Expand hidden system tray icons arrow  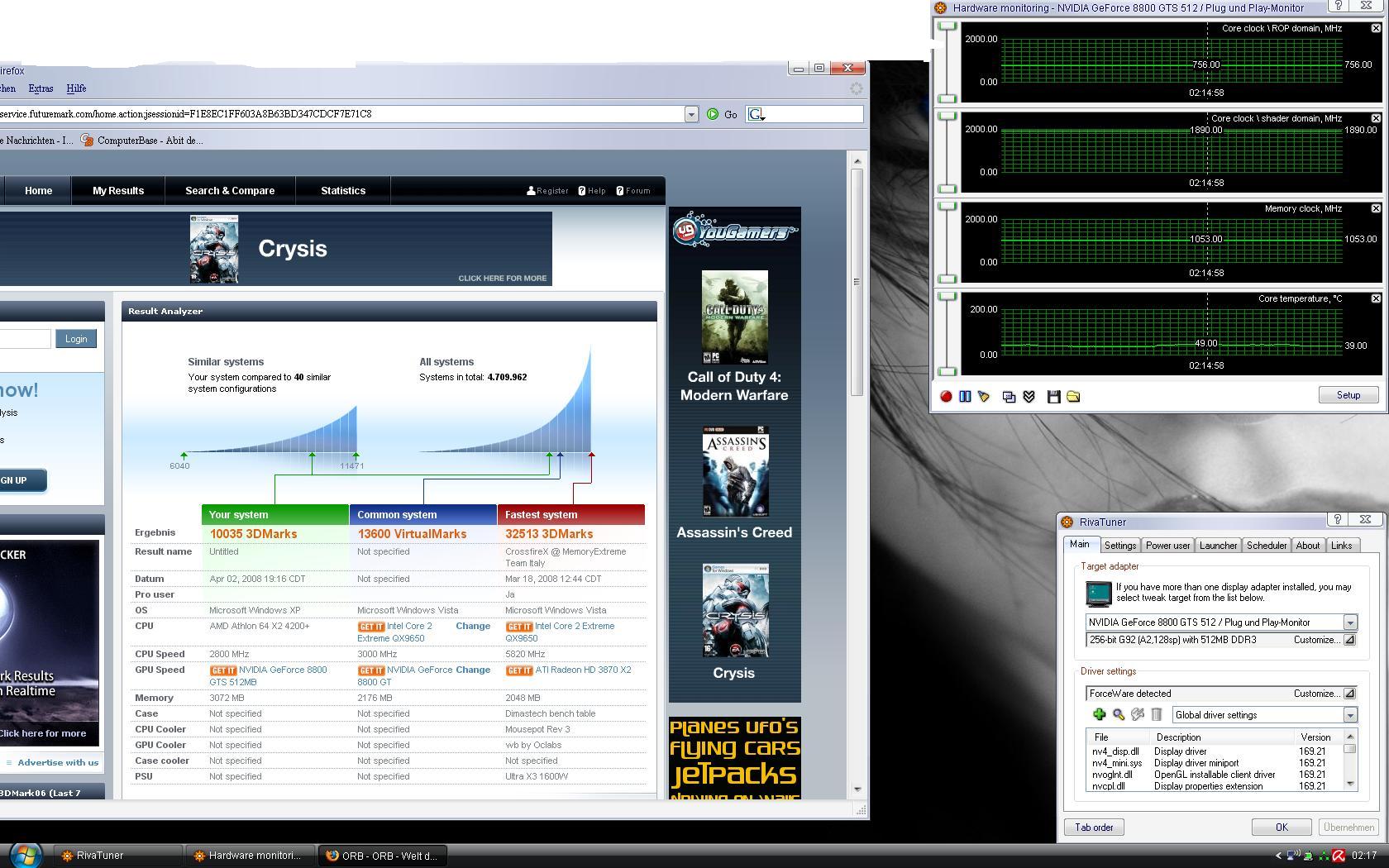tap(1278, 856)
